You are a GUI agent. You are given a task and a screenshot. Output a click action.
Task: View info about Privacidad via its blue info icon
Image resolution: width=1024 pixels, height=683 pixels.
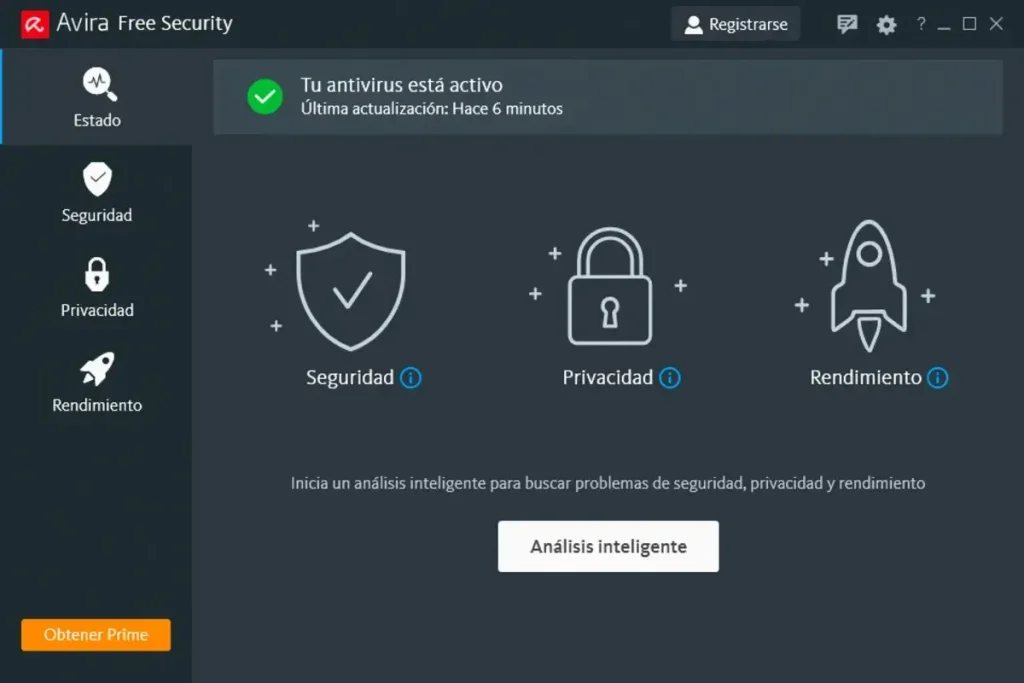click(x=670, y=378)
